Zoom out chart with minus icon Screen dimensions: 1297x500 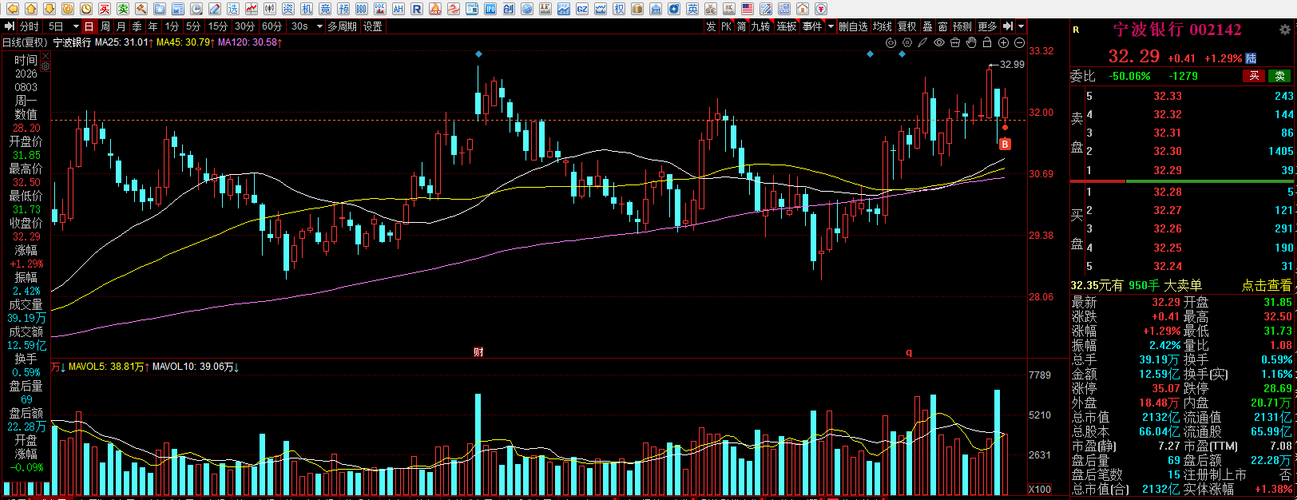click(x=1019, y=42)
